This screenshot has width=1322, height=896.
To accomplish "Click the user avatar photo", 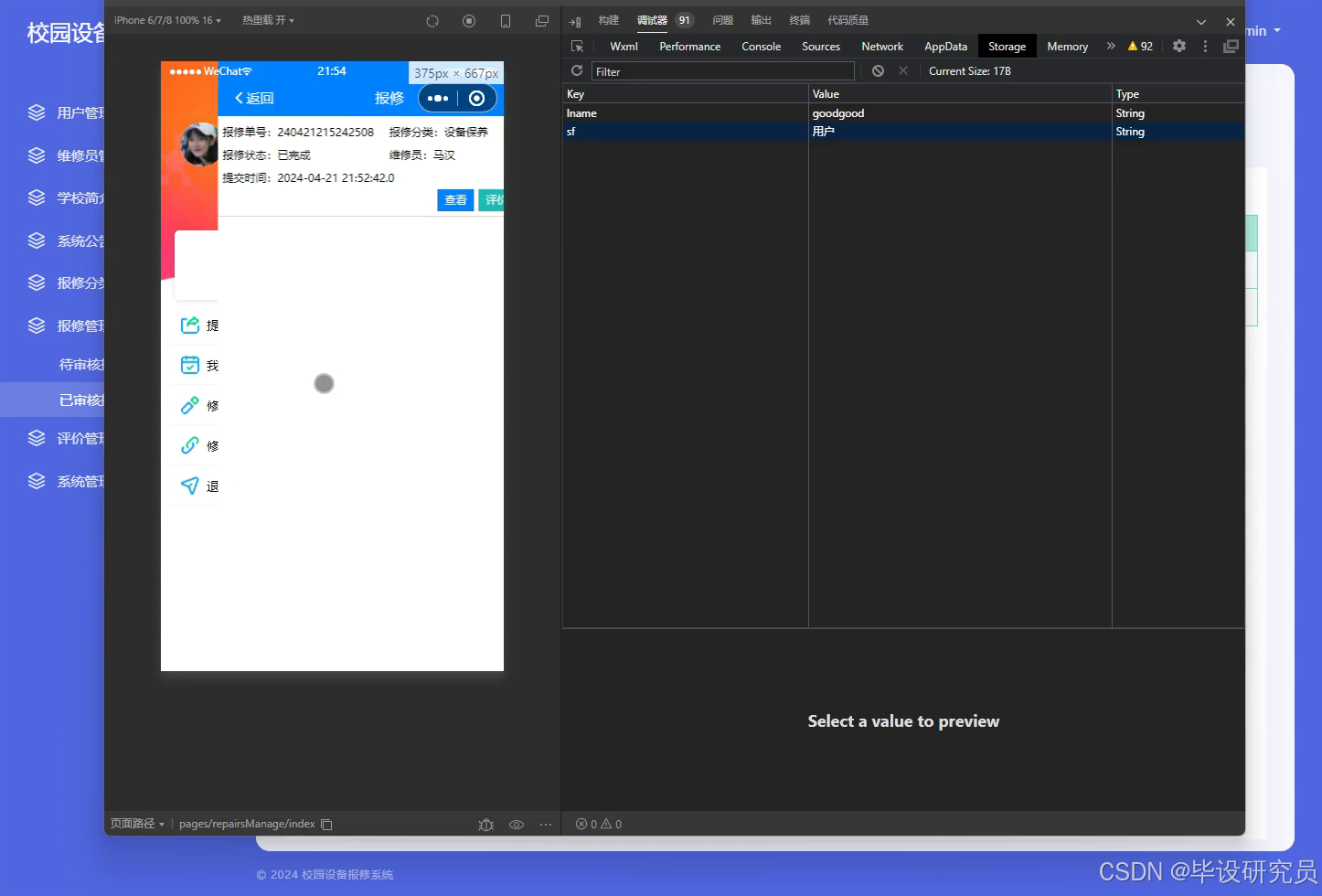I will pos(199,144).
